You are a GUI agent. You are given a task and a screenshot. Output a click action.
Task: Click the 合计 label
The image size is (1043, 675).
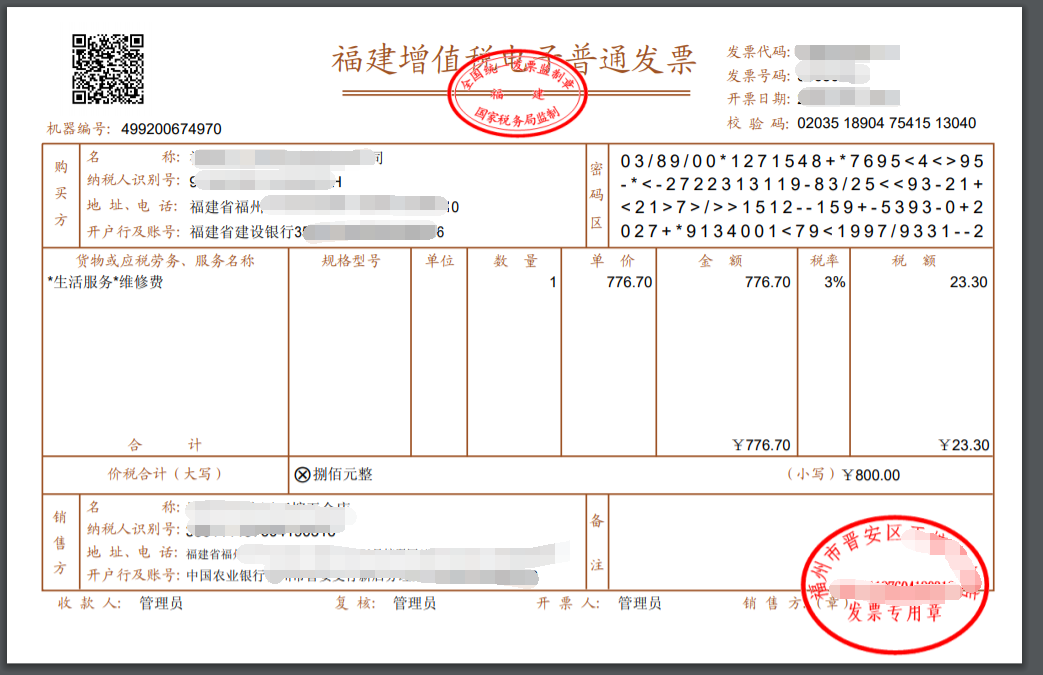coord(164,444)
